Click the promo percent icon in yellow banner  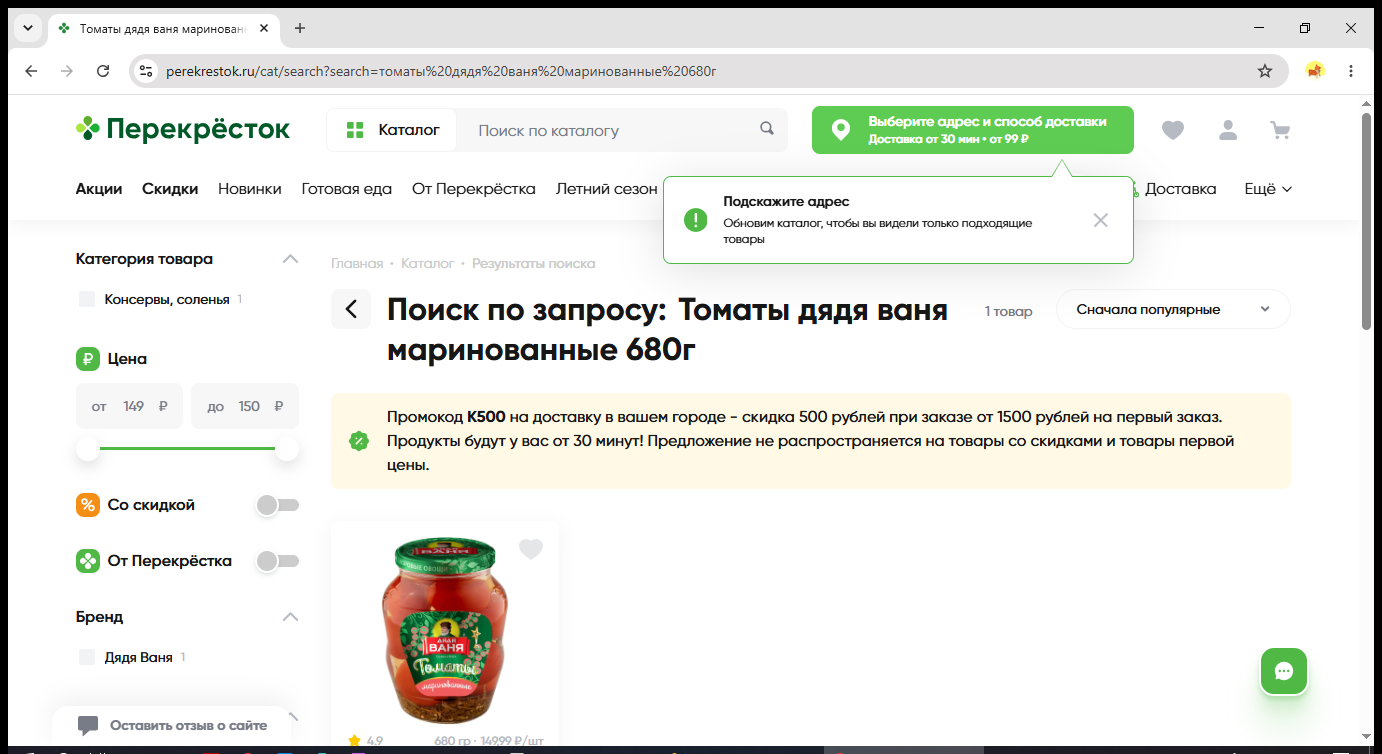tap(358, 441)
